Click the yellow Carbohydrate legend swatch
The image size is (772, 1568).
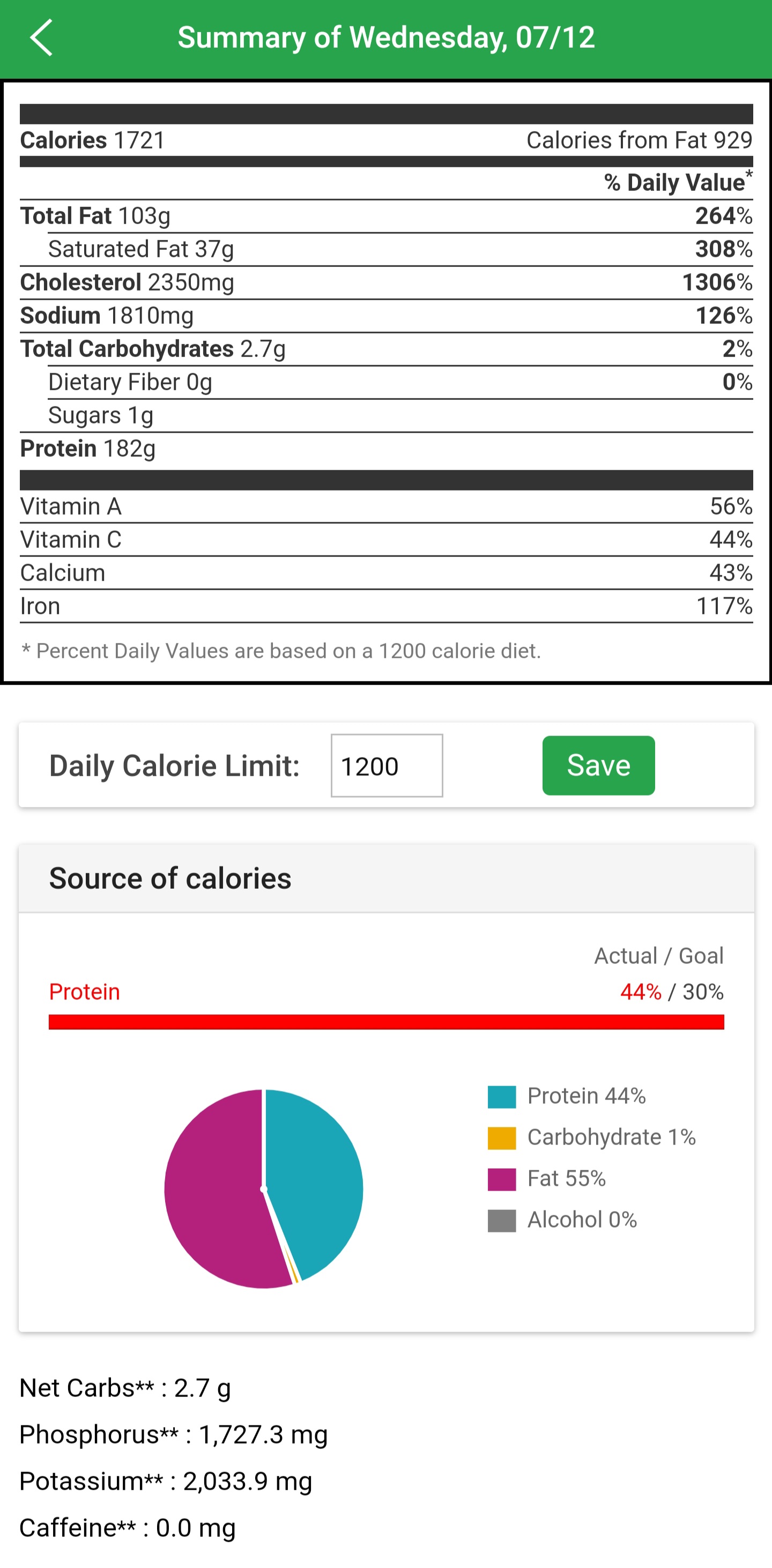click(x=502, y=1138)
